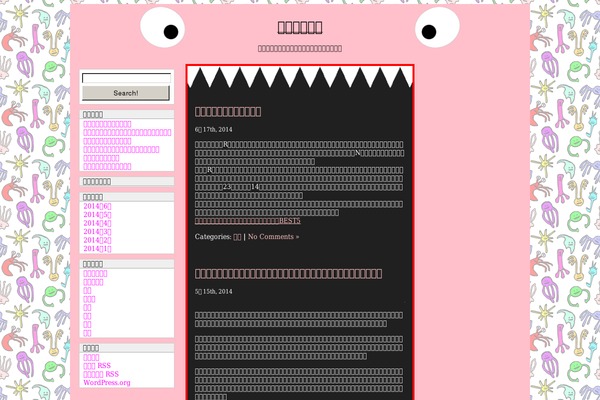The image size is (600, 400).
Task: Follow the link ending in BEST5
Action: tap(248, 221)
